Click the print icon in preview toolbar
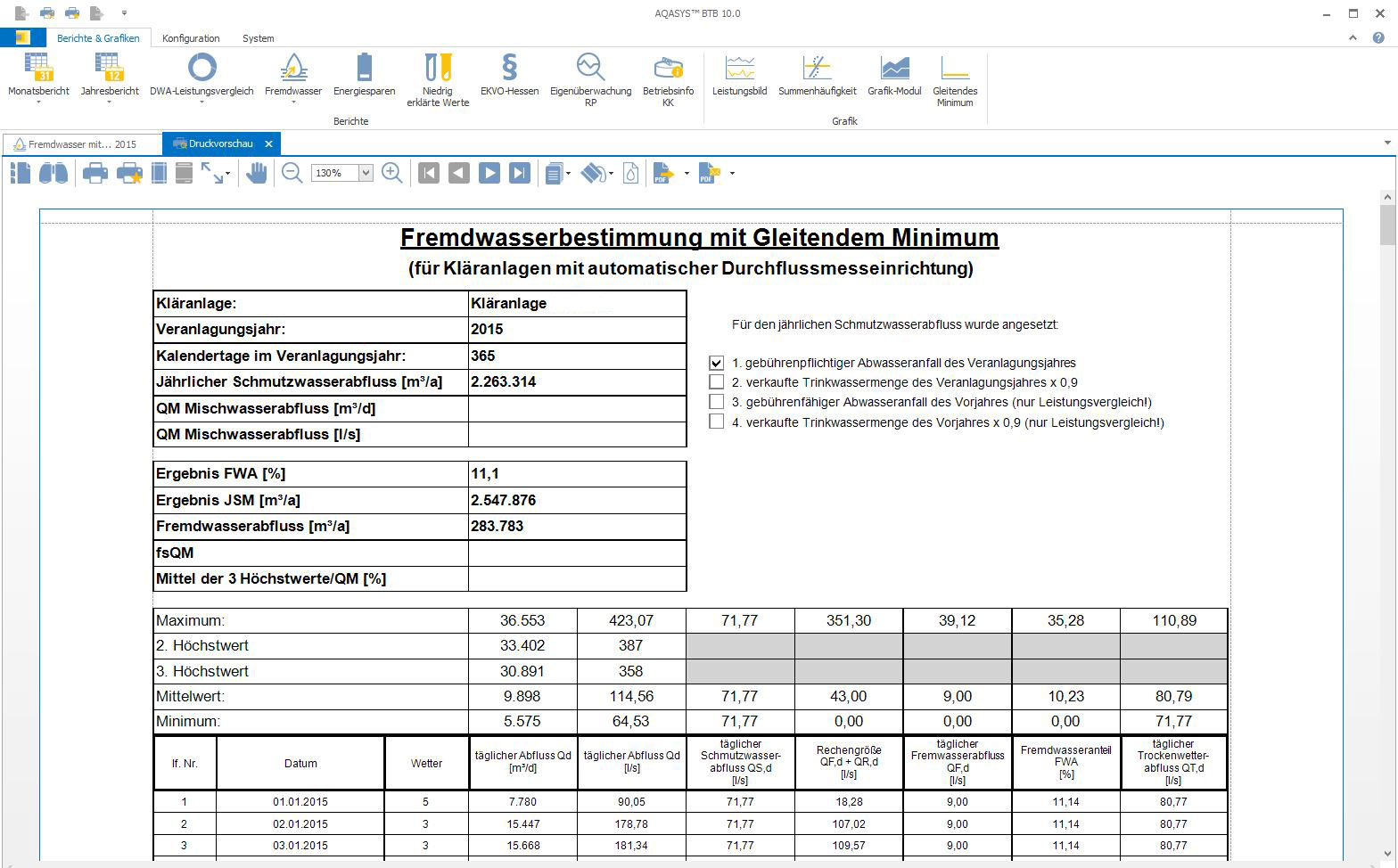The height and width of the screenshot is (868, 1398). (95, 173)
